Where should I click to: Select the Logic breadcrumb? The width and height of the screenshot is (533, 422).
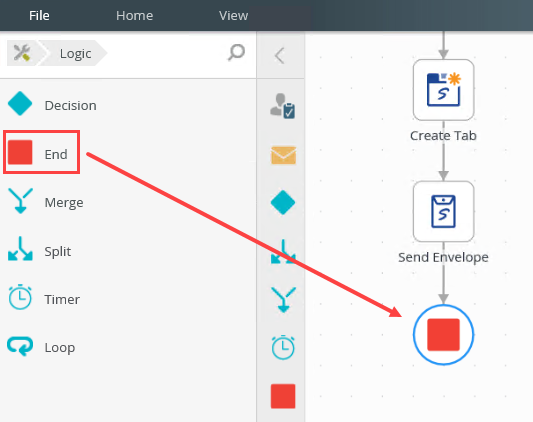[x=75, y=53]
